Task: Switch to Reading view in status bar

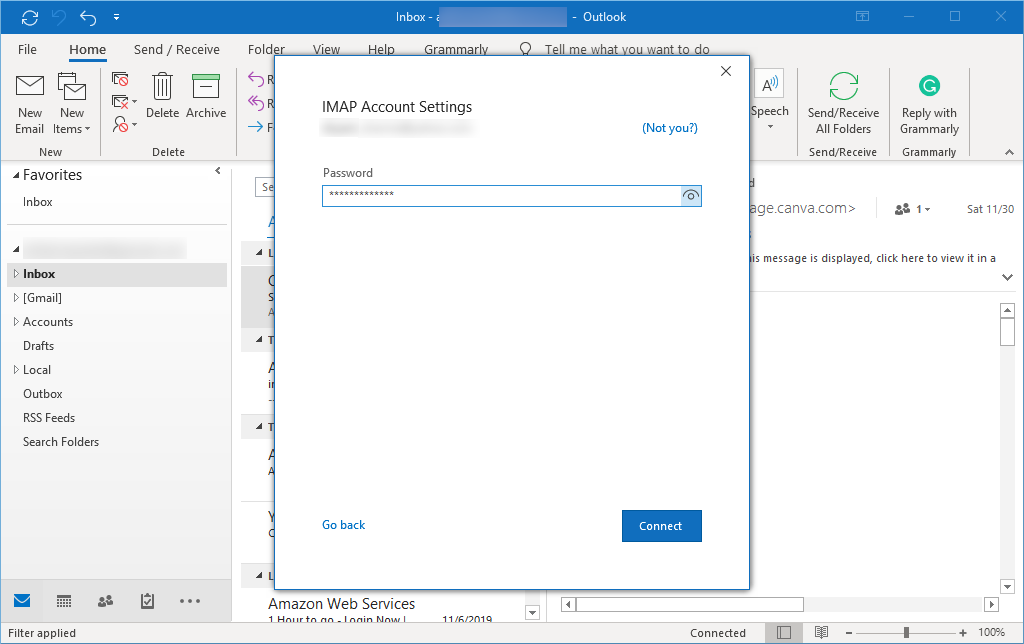Action: (x=821, y=632)
